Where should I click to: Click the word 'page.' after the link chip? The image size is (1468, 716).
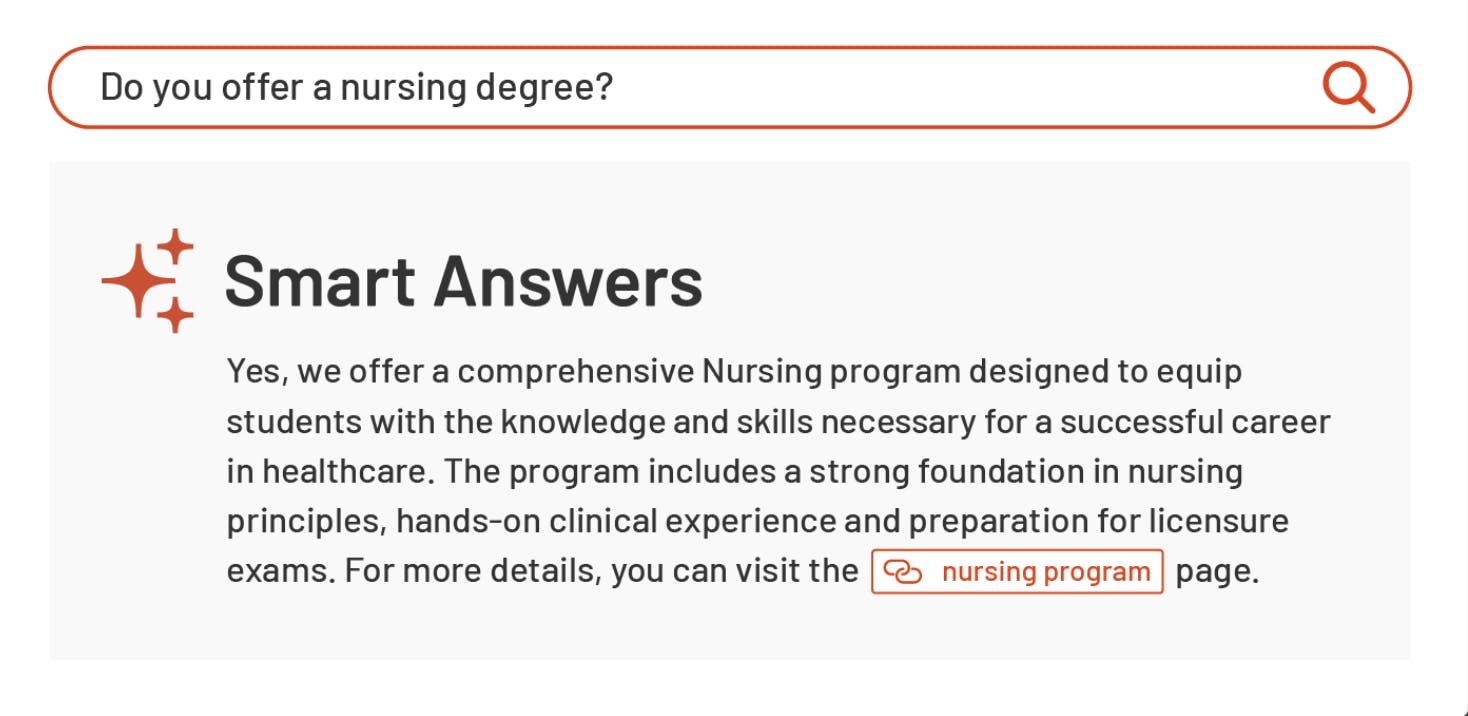[1217, 573]
